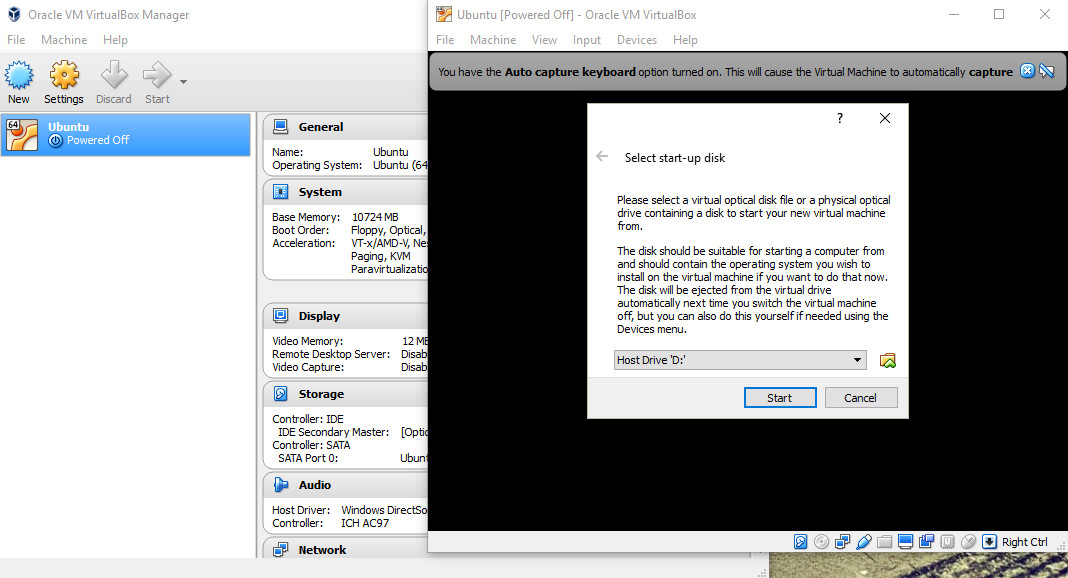The height and width of the screenshot is (578, 1068).
Task: Click the Network section icon
Action: click(x=281, y=549)
